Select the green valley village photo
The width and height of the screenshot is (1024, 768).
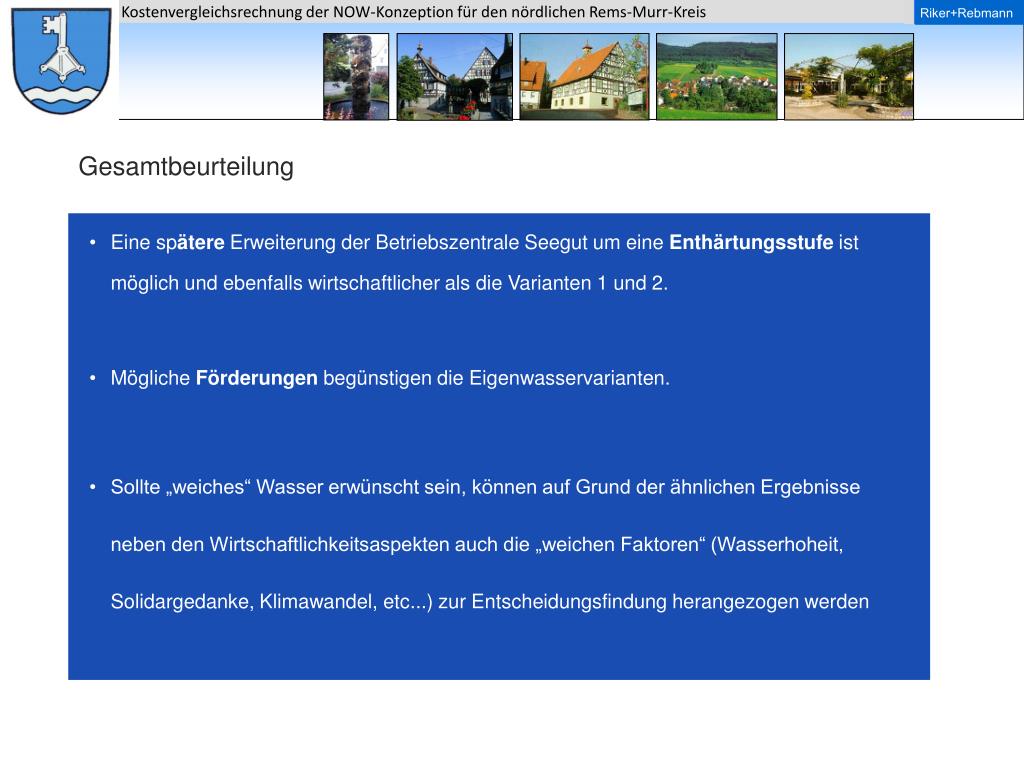tap(716, 76)
